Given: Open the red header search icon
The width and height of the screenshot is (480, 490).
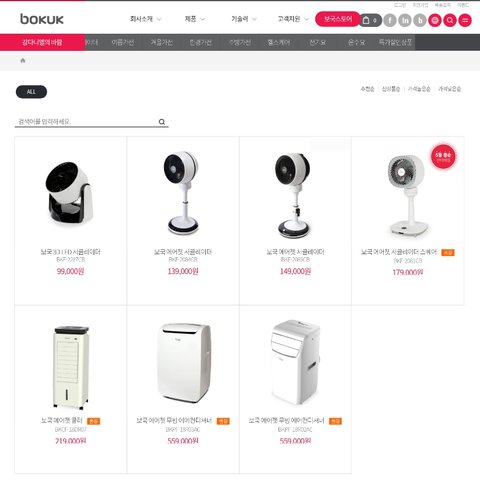Looking at the screenshot, I should coord(450,20).
